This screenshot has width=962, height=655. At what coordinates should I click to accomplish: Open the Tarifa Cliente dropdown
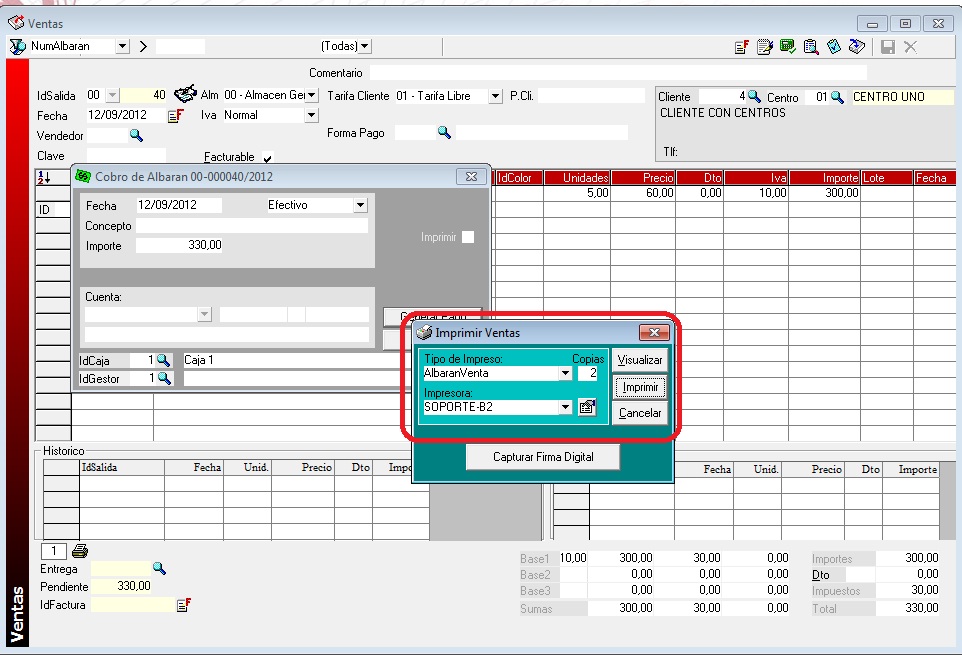(495, 96)
